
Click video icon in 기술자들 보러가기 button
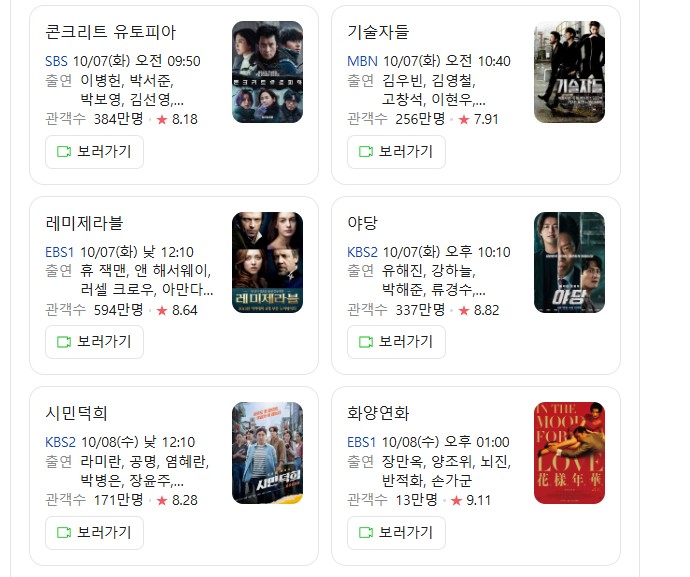click(x=366, y=152)
